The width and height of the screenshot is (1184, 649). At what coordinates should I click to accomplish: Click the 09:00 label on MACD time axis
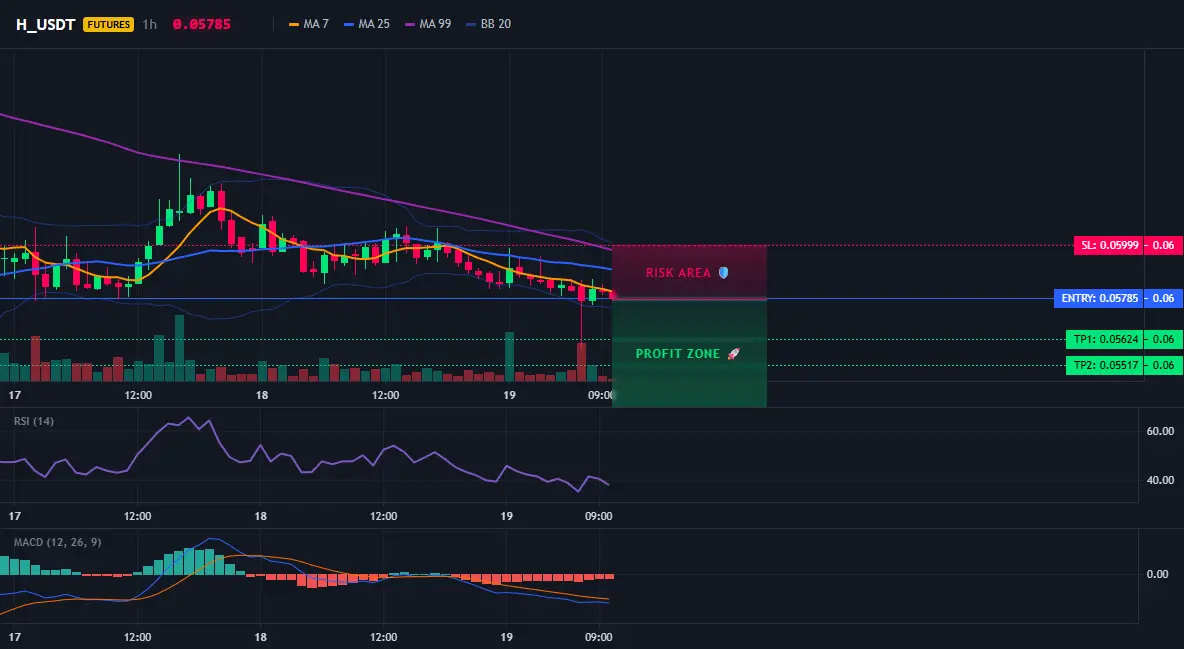click(599, 637)
